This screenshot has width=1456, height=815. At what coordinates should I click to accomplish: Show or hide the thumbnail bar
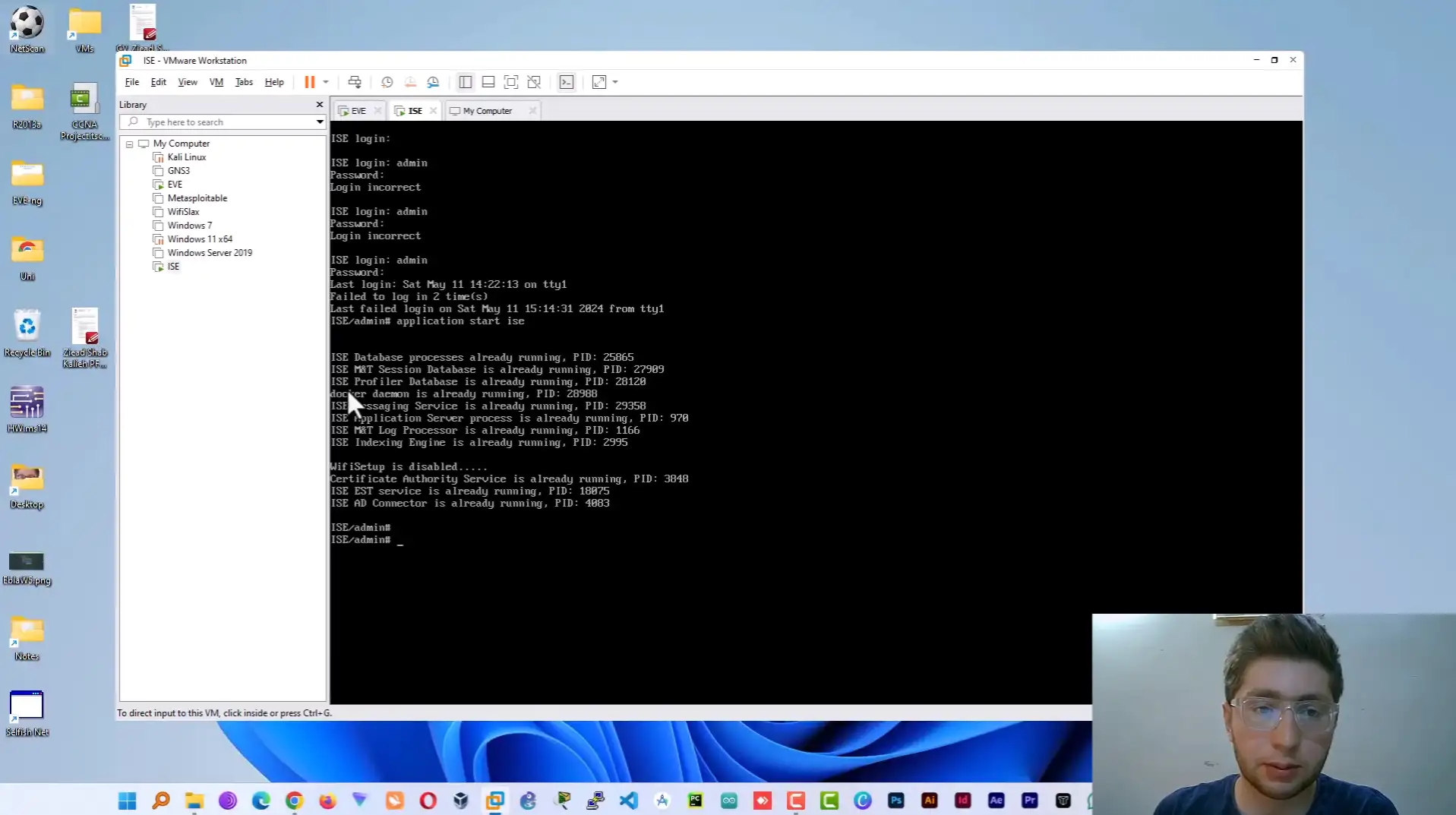point(488,82)
